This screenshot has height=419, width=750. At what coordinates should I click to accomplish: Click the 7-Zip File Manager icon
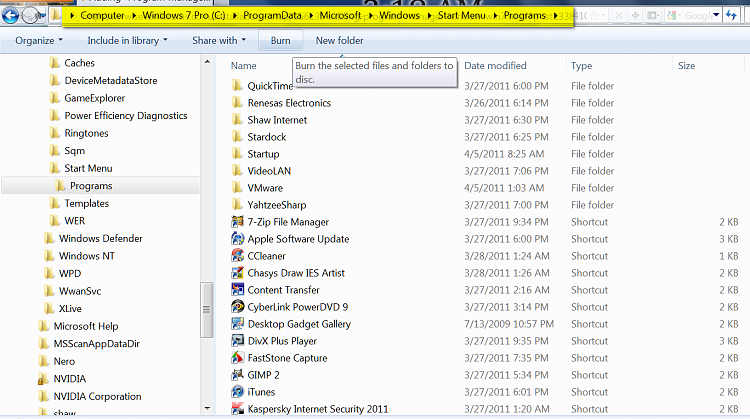coord(237,221)
